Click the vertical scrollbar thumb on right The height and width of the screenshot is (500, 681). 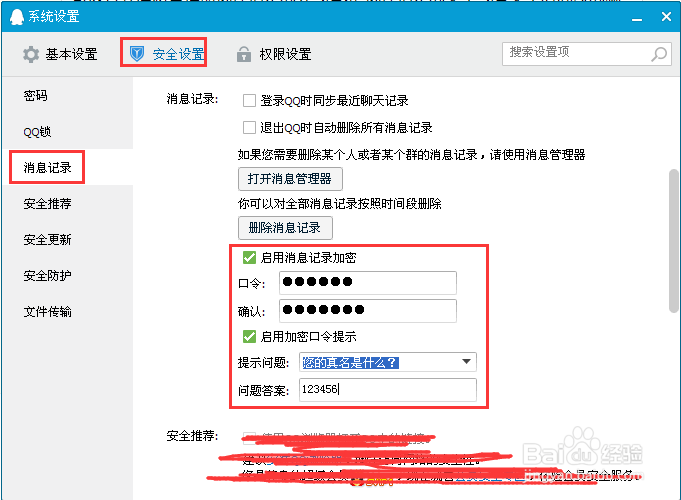pos(674,240)
